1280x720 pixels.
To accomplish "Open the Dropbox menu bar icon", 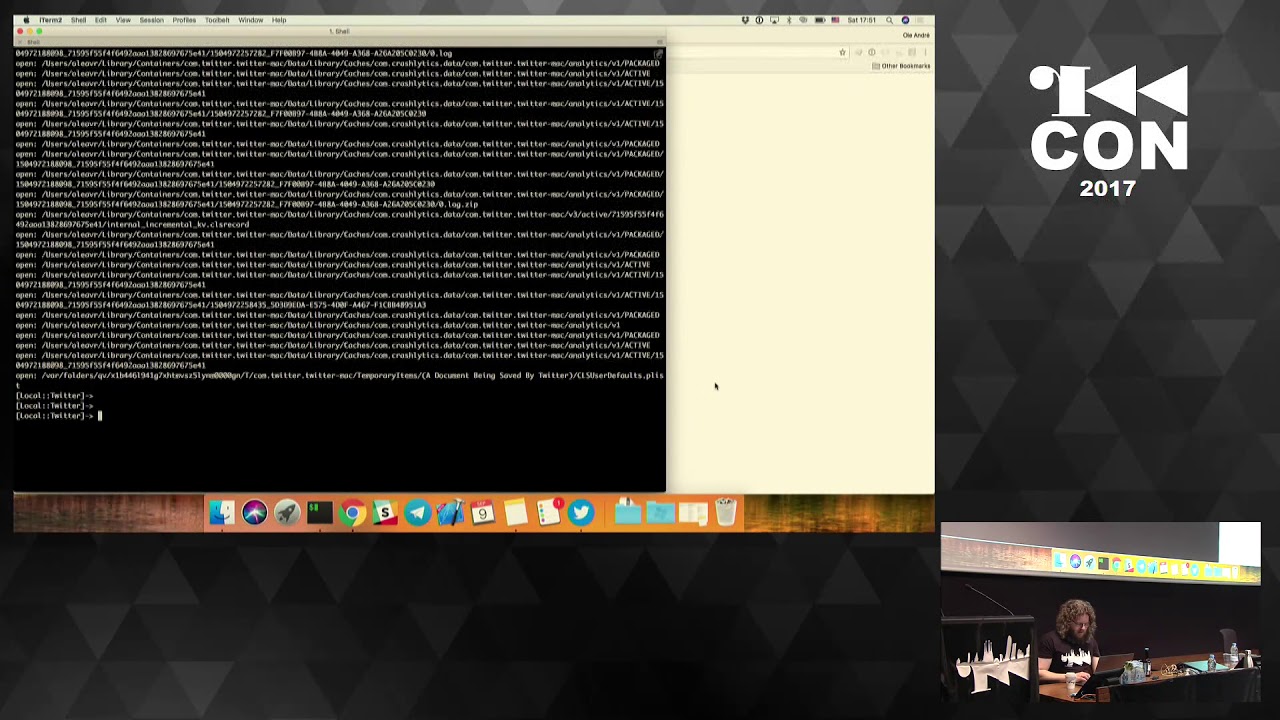I will pos(745,20).
